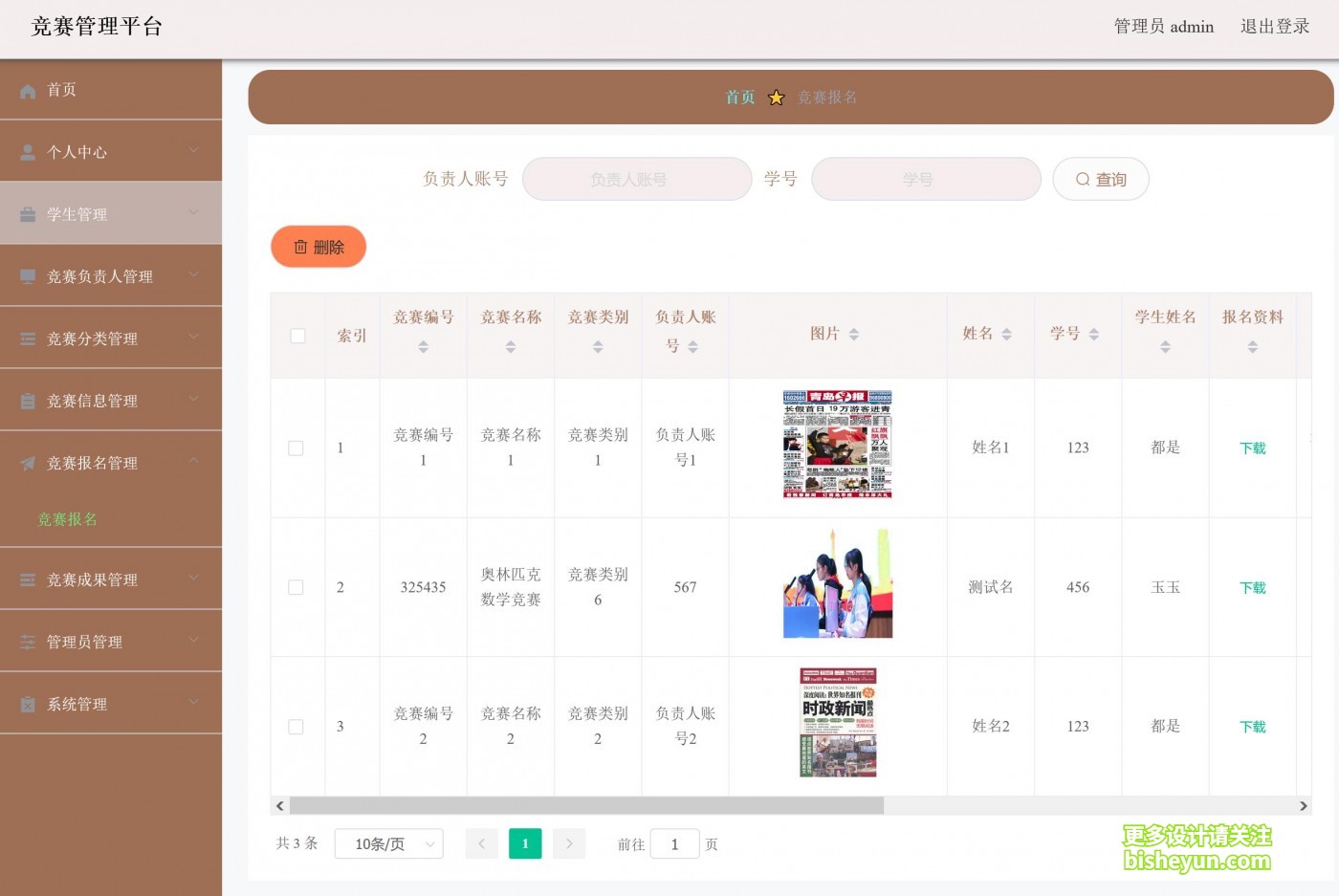Download 报名资料 for 姓名1 row
1339x896 pixels.
[x=1252, y=448]
